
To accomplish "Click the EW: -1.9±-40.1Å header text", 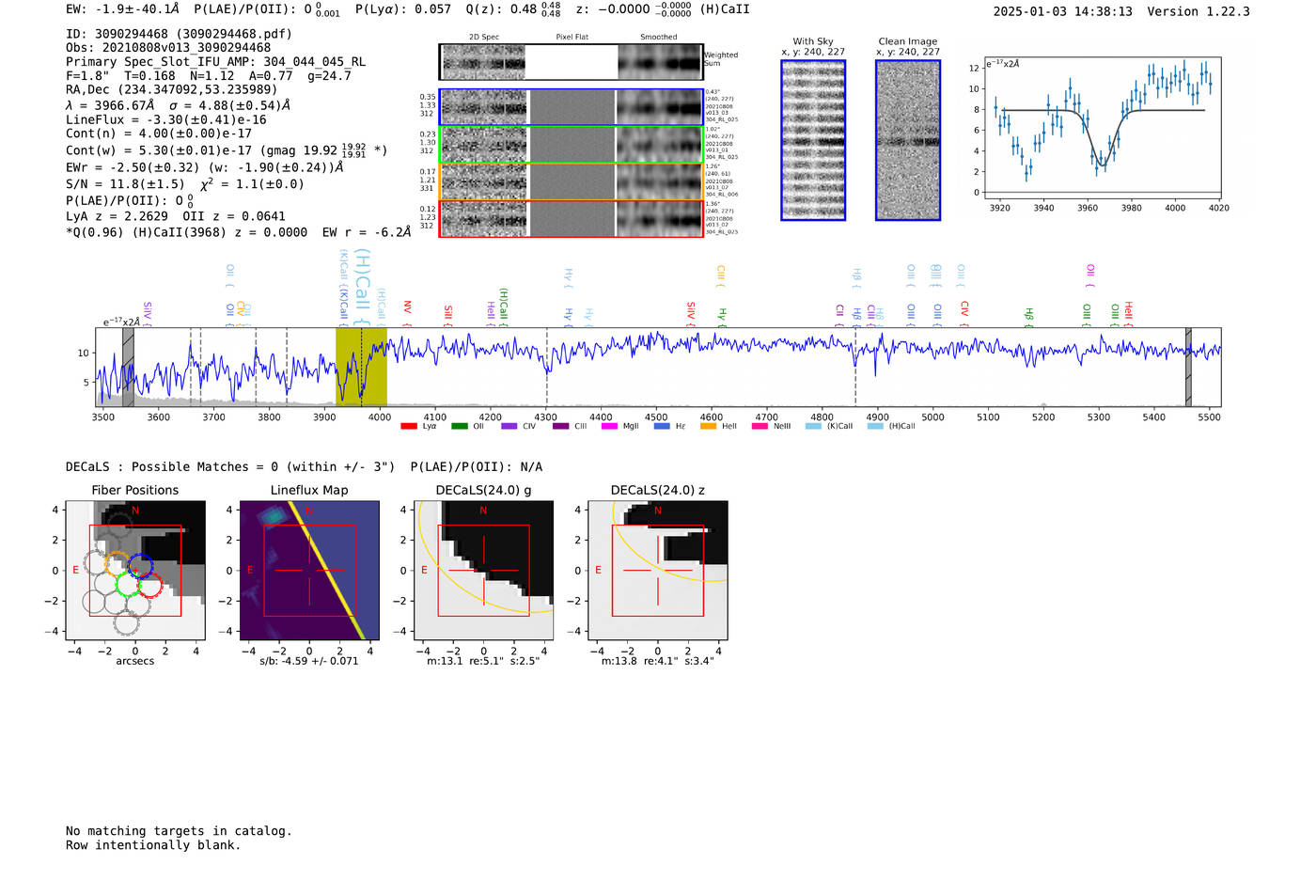I will tap(123, 9).
